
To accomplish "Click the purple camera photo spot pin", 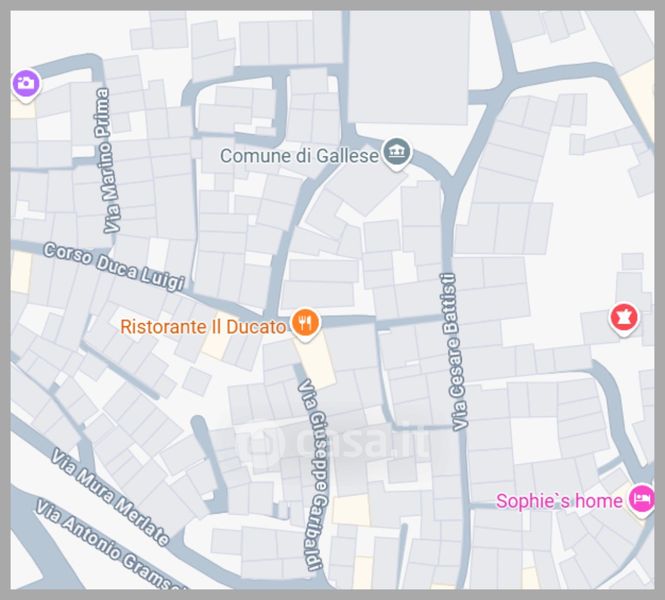I will [x=26, y=84].
